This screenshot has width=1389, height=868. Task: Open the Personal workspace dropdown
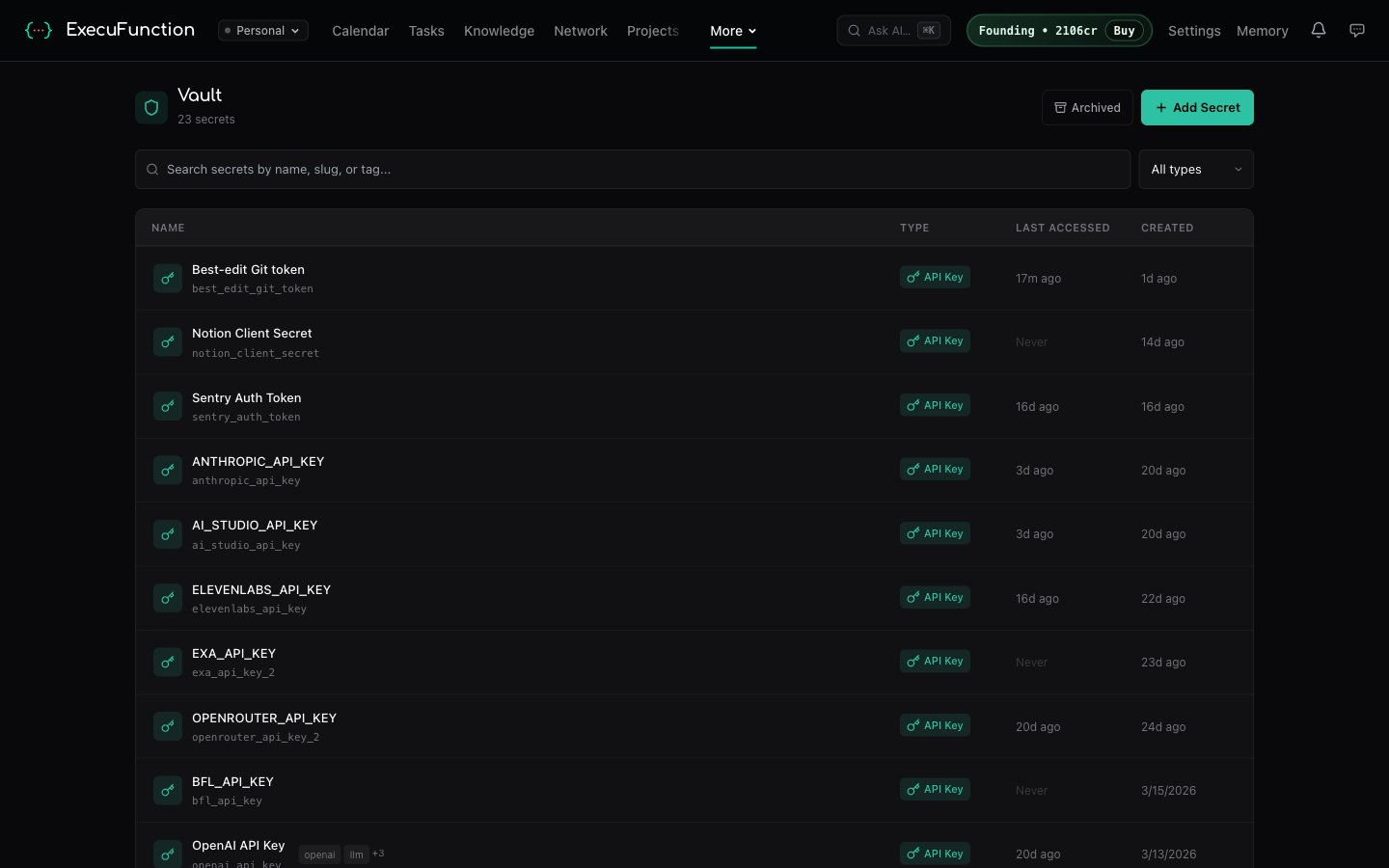pos(262,30)
